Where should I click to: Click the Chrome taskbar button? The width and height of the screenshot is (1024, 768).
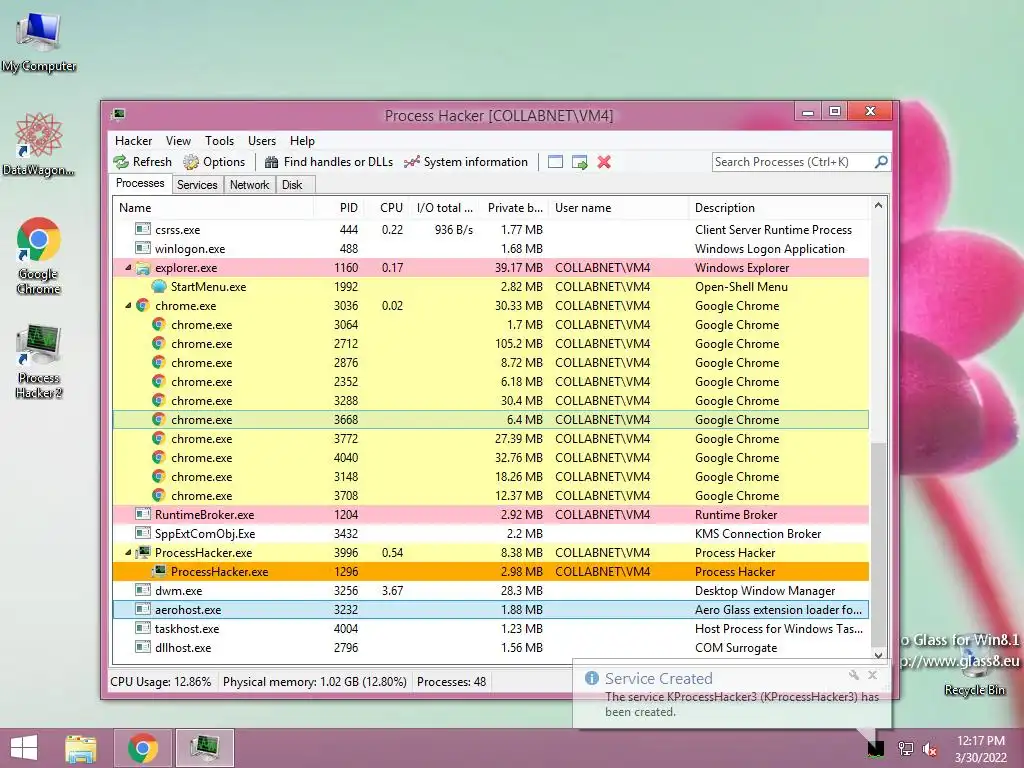143,748
